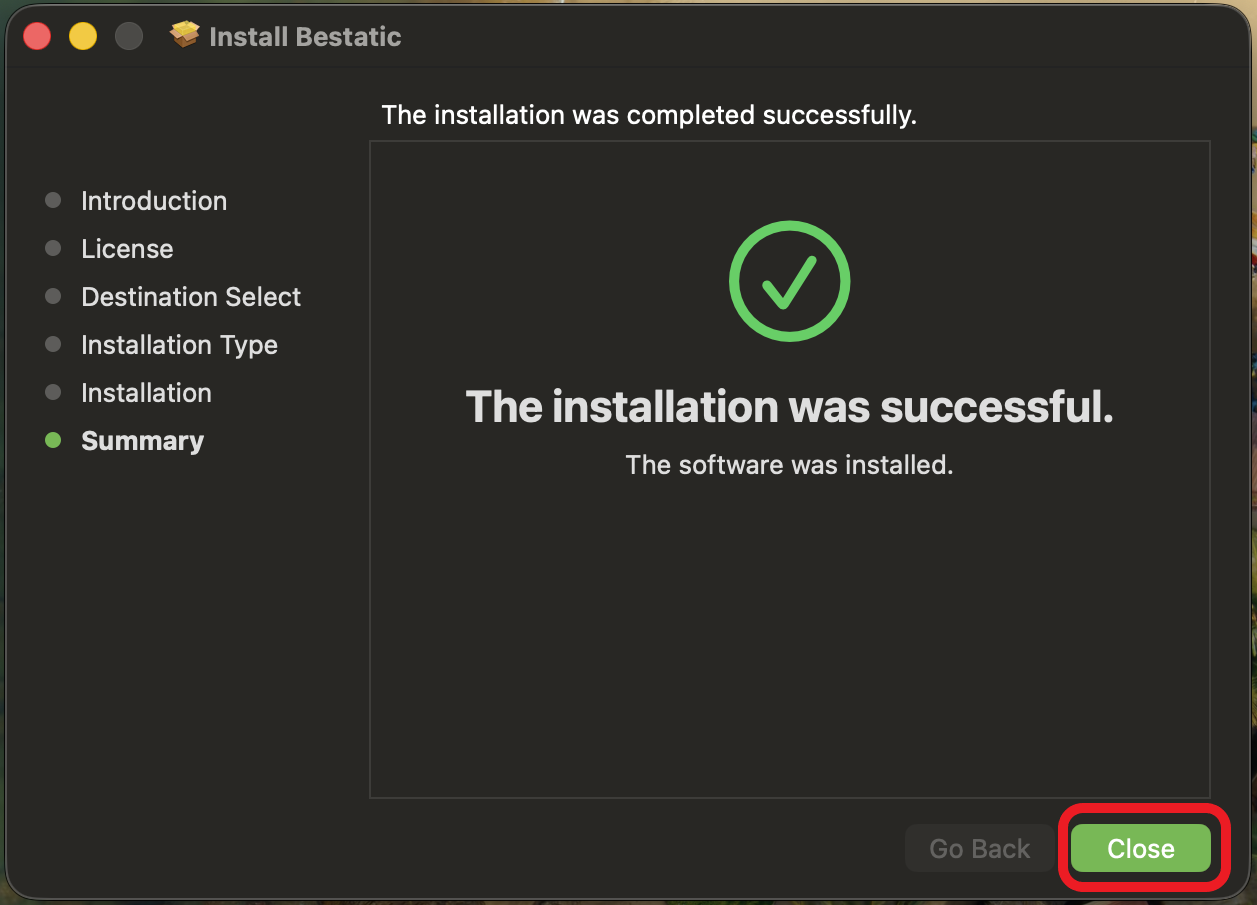Click the Install Bestatic title bar
1257x905 pixels.
[304, 36]
